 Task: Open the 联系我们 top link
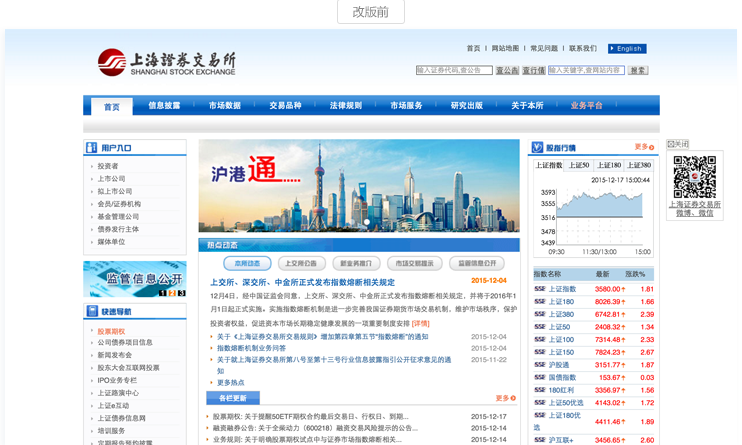pyautogui.click(x=583, y=48)
